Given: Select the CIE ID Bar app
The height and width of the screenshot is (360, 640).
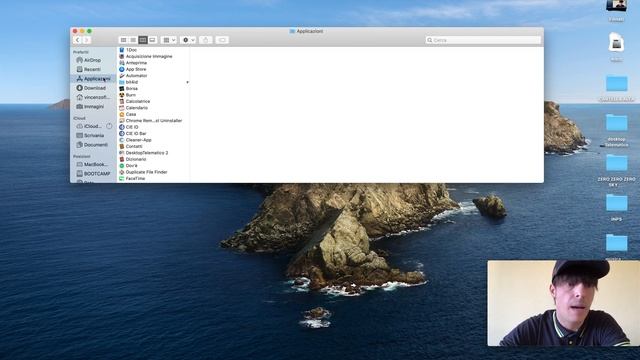Looking at the screenshot, I should pyautogui.click(x=133, y=133).
